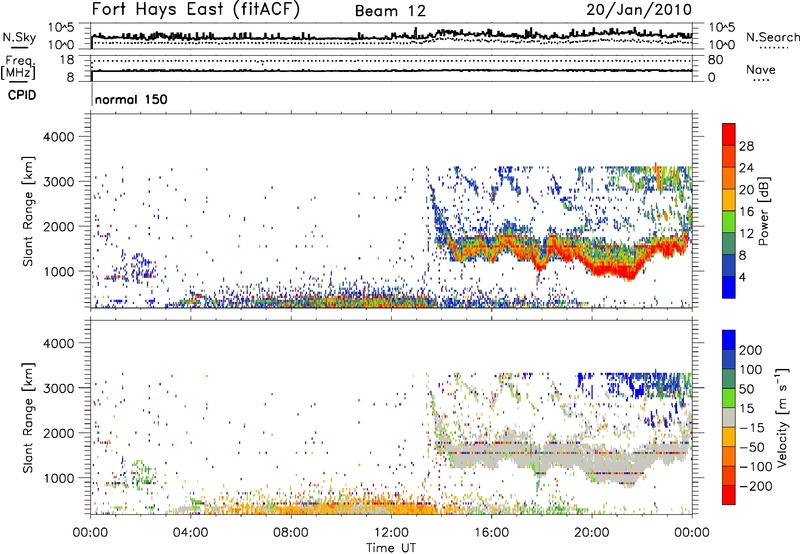Click the gray segment of velocity colorbar
The image size is (800, 554).
point(729,417)
